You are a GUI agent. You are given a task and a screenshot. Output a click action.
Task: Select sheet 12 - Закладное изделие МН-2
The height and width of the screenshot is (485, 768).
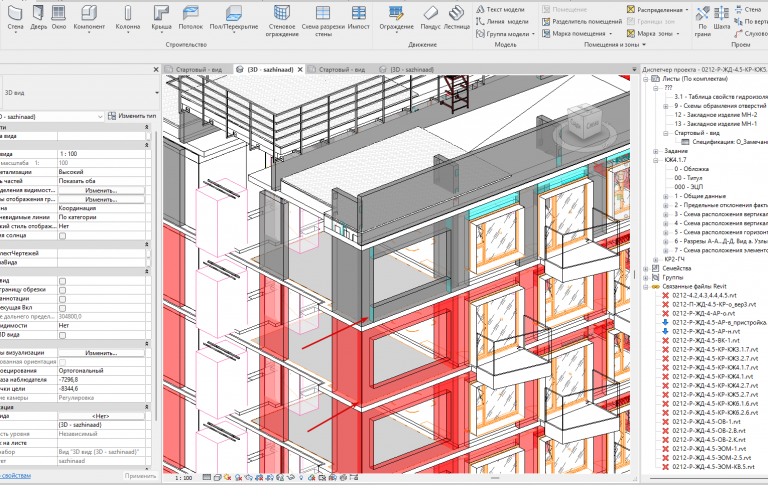click(x=716, y=115)
